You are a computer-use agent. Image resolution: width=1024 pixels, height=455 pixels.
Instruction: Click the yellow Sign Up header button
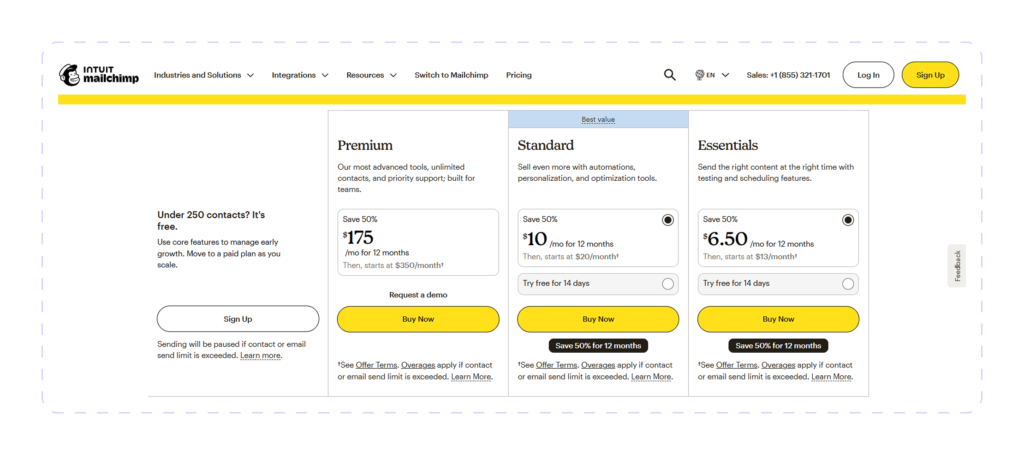click(x=930, y=75)
